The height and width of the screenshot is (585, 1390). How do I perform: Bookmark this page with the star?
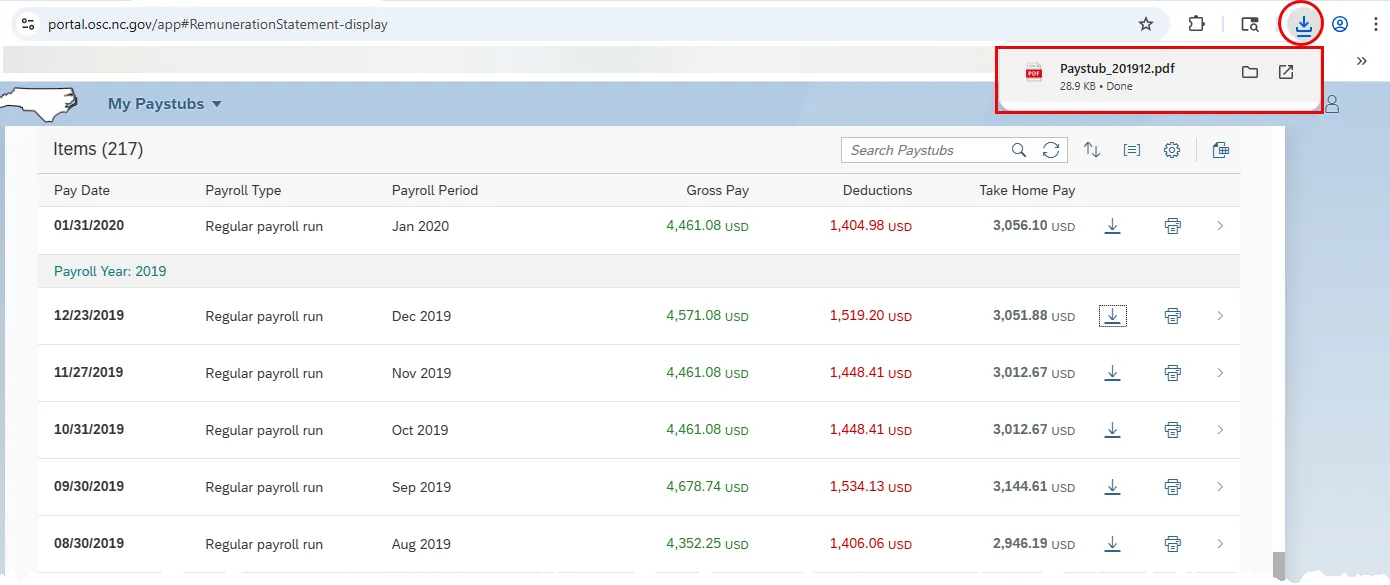pos(1146,24)
